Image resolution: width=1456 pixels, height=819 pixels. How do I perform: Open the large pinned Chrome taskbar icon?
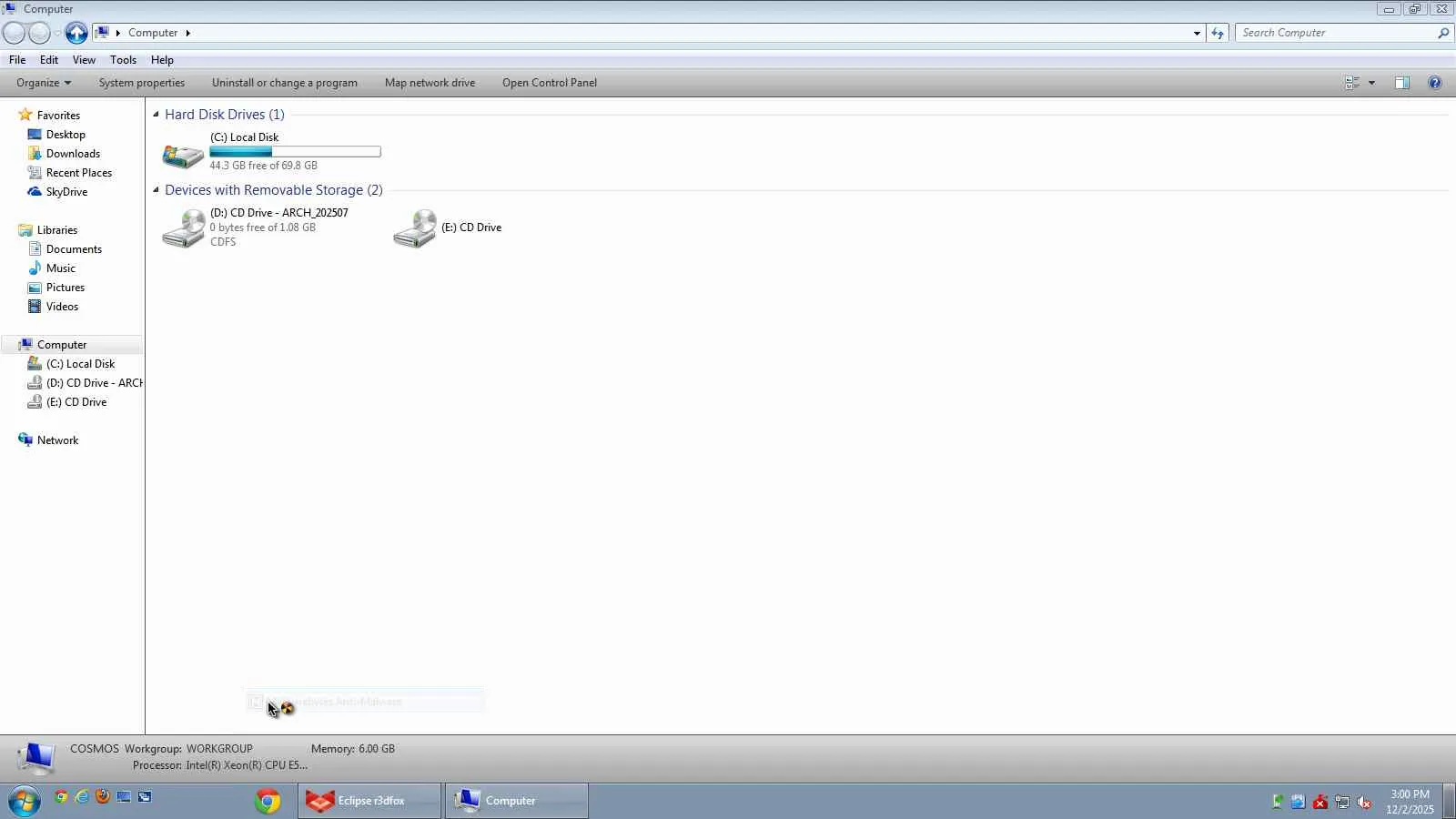(268, 801)
